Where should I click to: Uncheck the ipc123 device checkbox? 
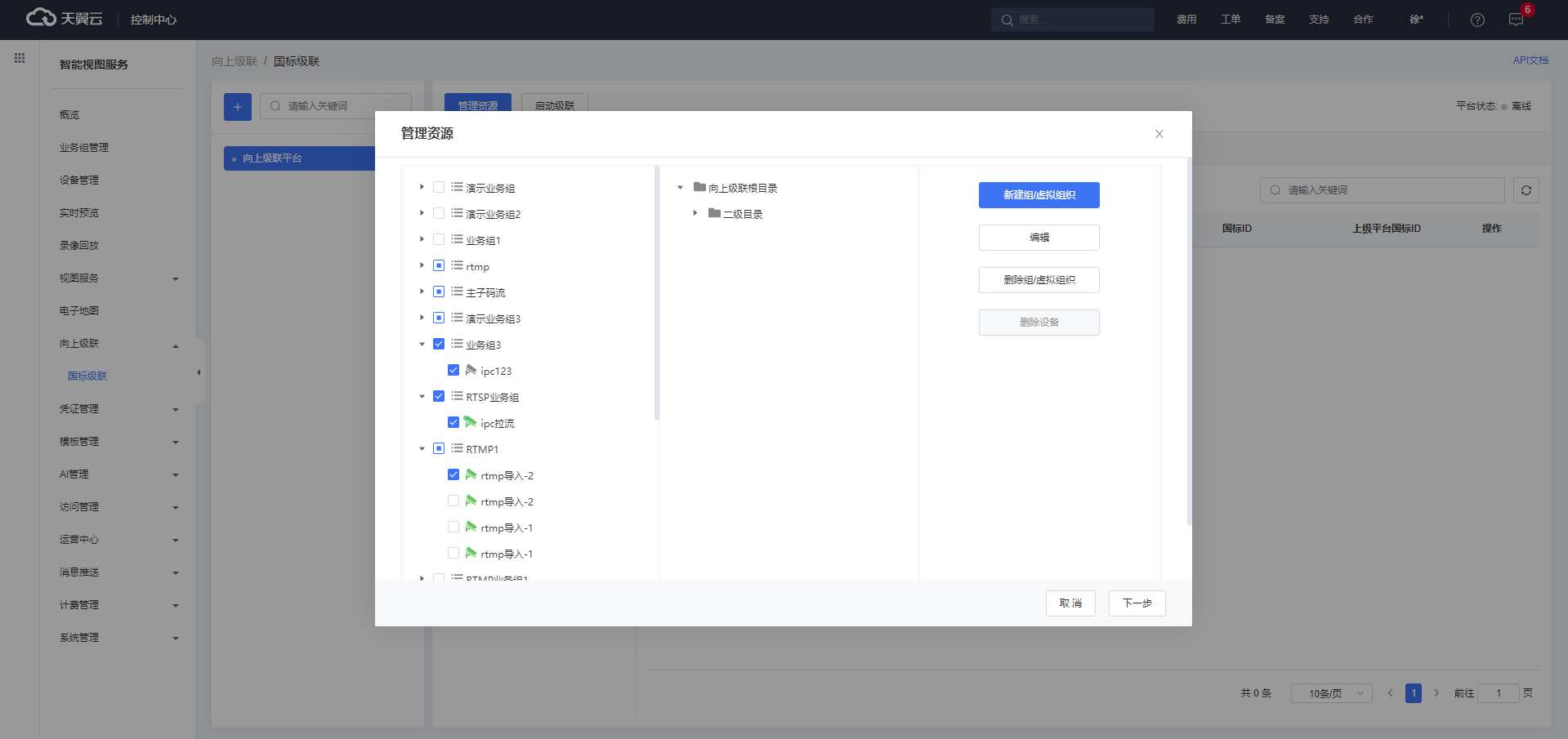pos(453,370)
